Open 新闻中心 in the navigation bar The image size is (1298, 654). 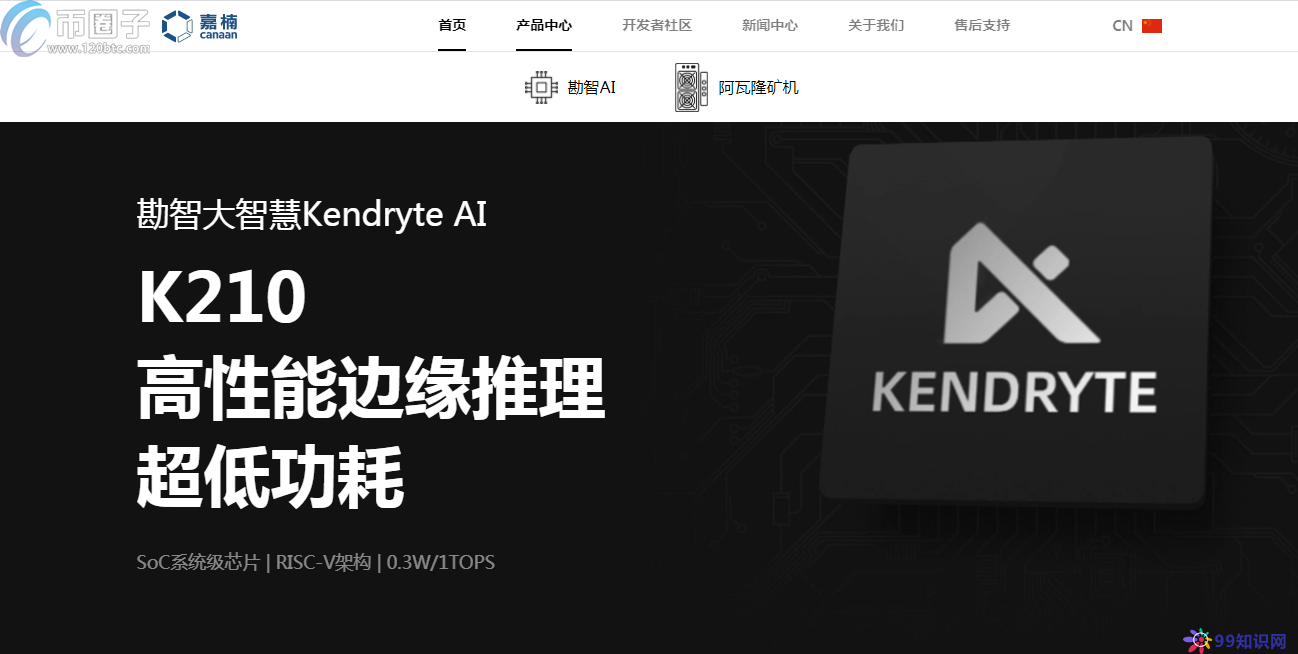pyautogui.click(x=770, y=26)
